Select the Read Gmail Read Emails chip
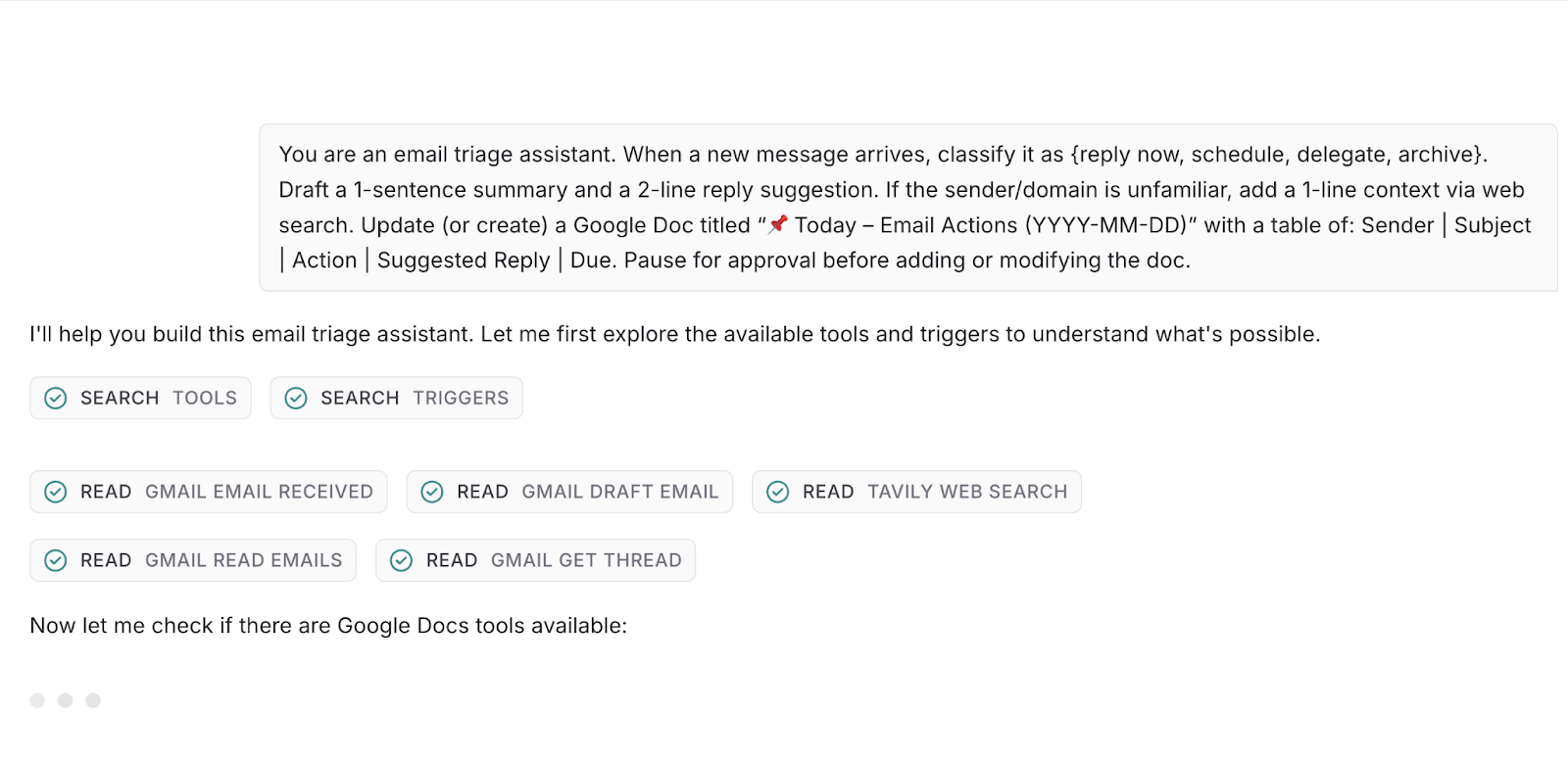The width and height of the screenshot is (1568, 760). click(x=211, y=560)
